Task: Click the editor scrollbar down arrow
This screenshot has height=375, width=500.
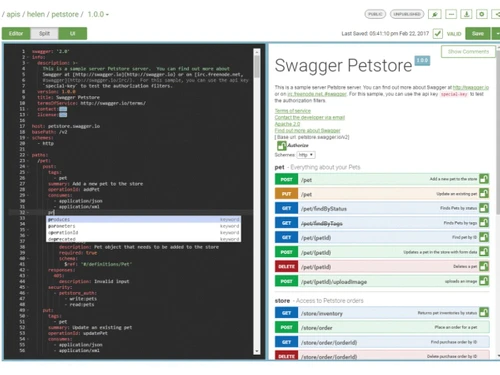Action: click(x=257, y=351)
